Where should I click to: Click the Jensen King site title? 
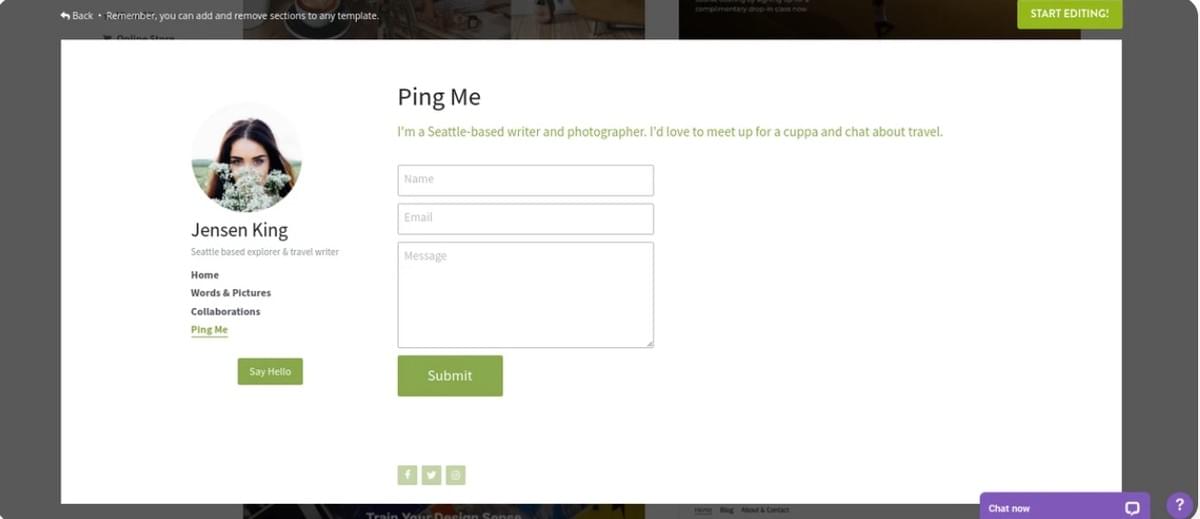(240, 230)
